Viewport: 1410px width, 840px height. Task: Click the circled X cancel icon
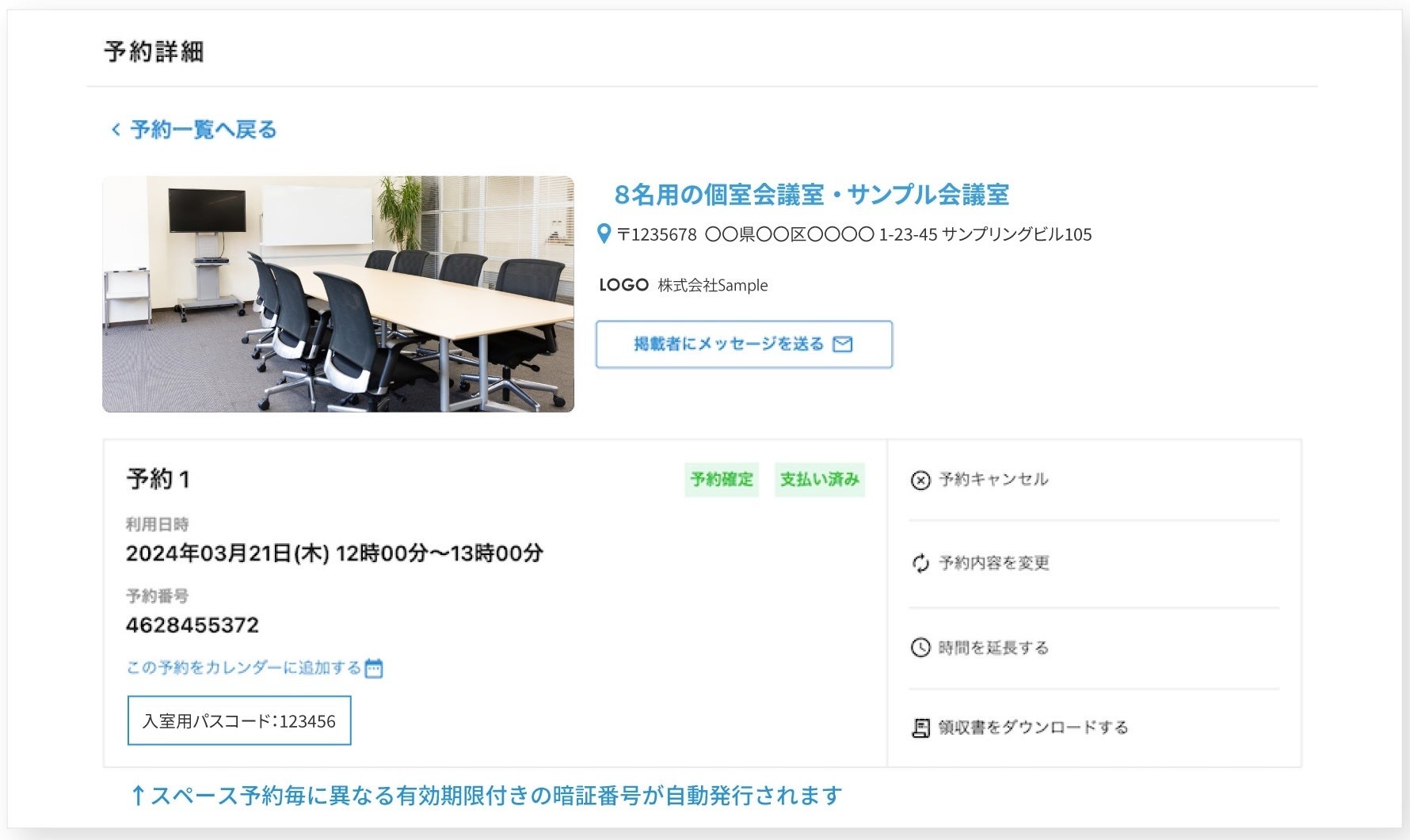(x=920, y=480)
